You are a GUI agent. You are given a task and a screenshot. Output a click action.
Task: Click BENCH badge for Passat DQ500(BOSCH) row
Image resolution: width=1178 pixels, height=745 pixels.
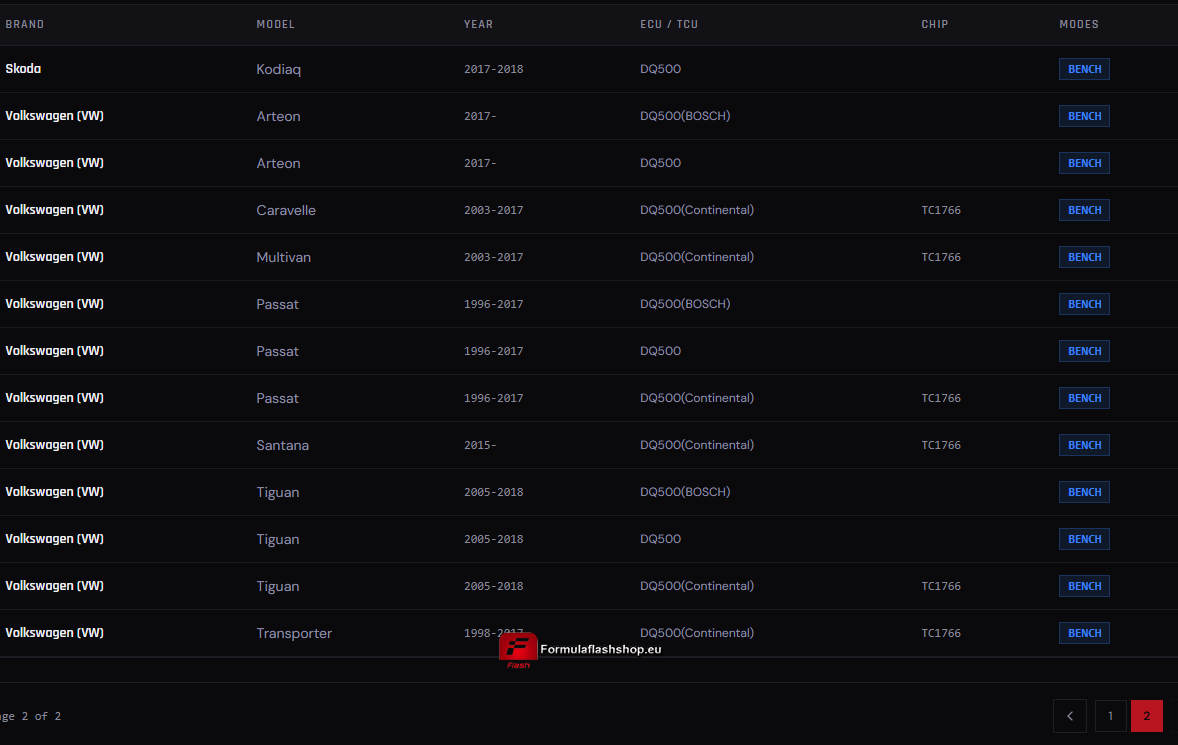coord(1084,304)
